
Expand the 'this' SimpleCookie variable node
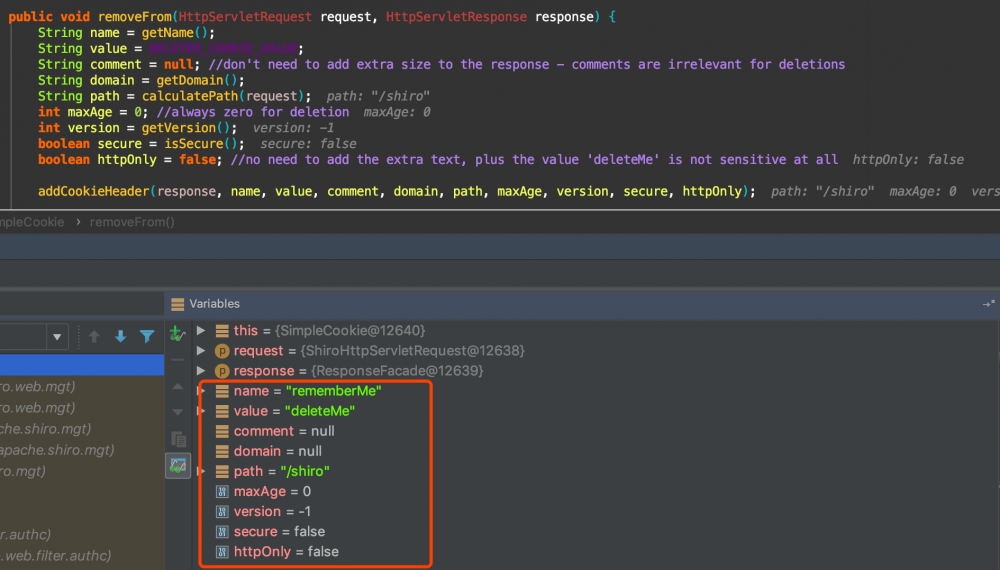point(201,330)
